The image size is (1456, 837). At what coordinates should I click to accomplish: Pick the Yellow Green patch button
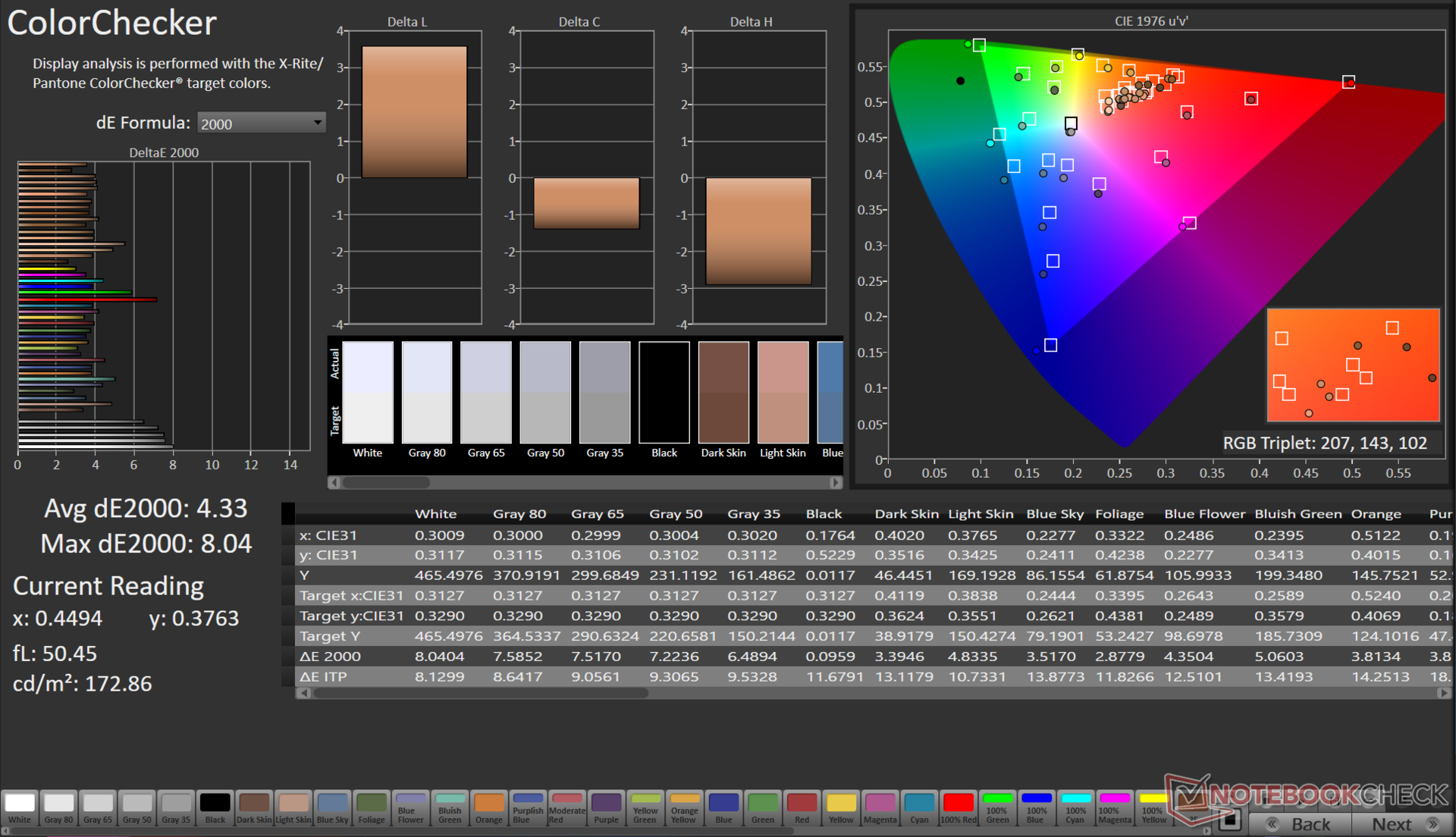click(x=645, y=807)
